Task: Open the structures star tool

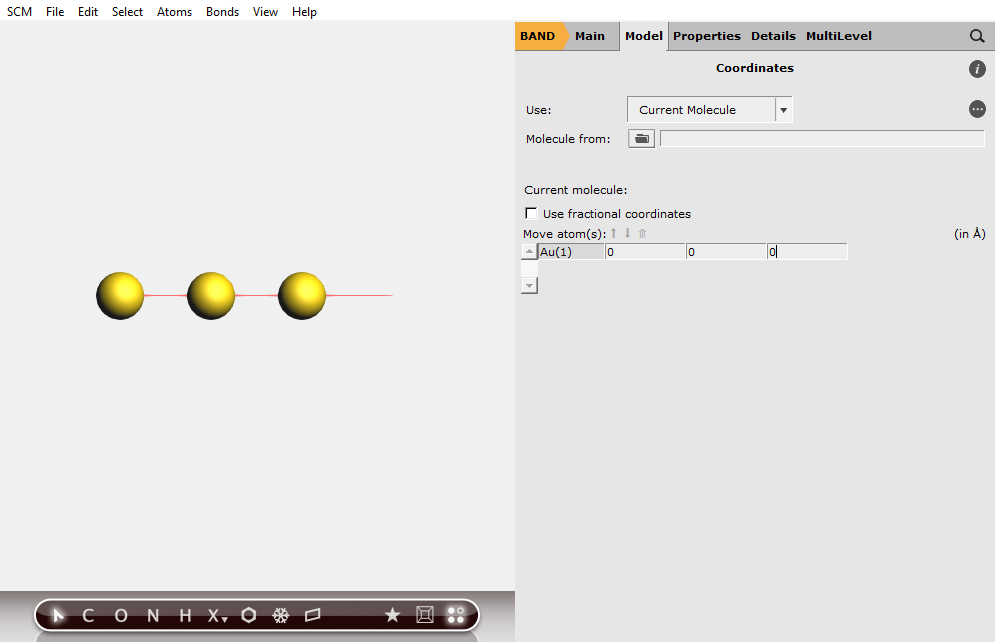Action: (392, 615)
